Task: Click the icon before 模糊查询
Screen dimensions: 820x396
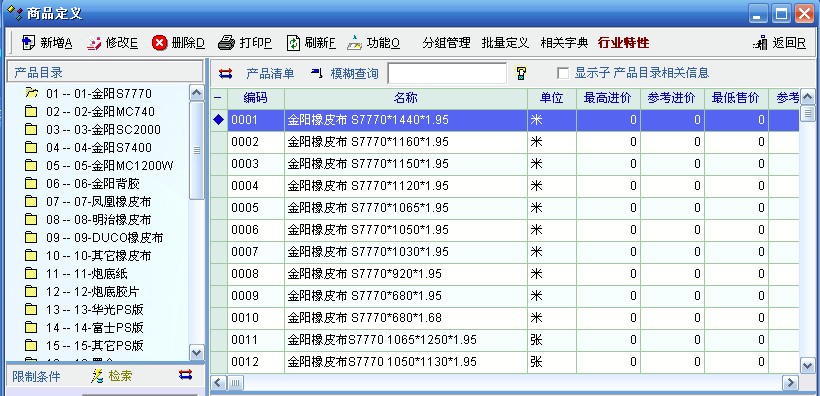Action: click(316, 73)
